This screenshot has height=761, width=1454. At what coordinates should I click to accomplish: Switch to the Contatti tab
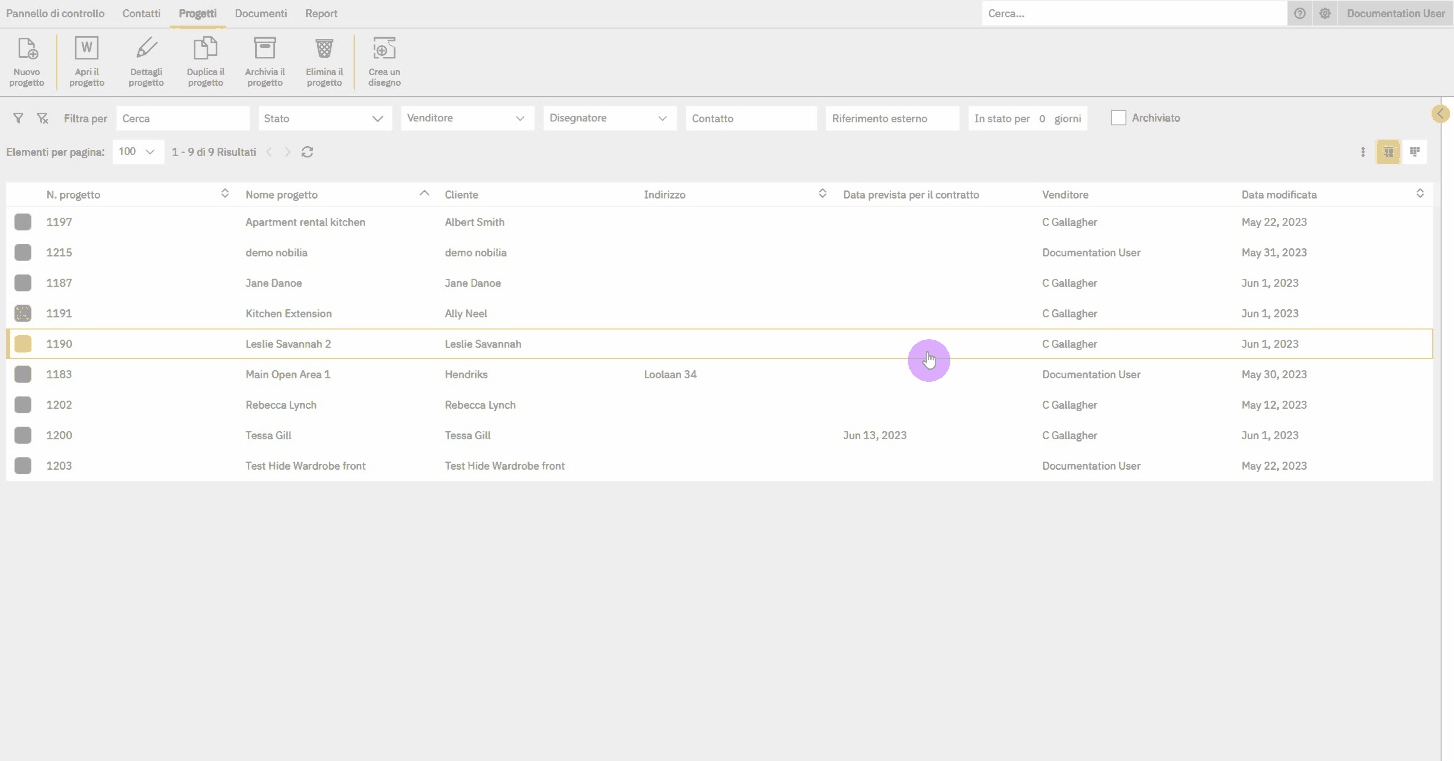[141, 13]
